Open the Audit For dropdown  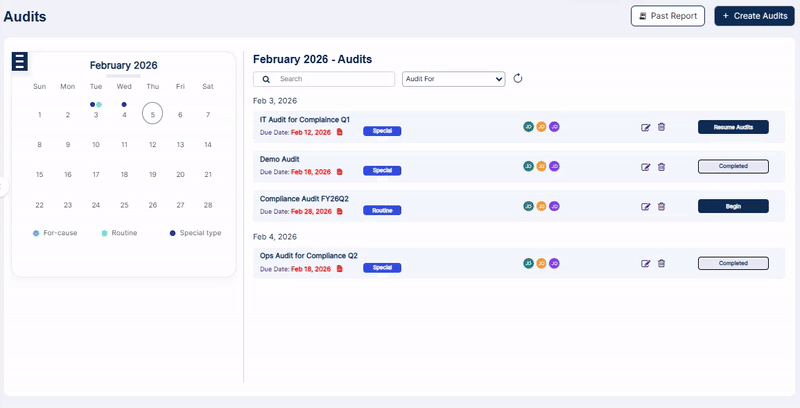click(454, 79)
